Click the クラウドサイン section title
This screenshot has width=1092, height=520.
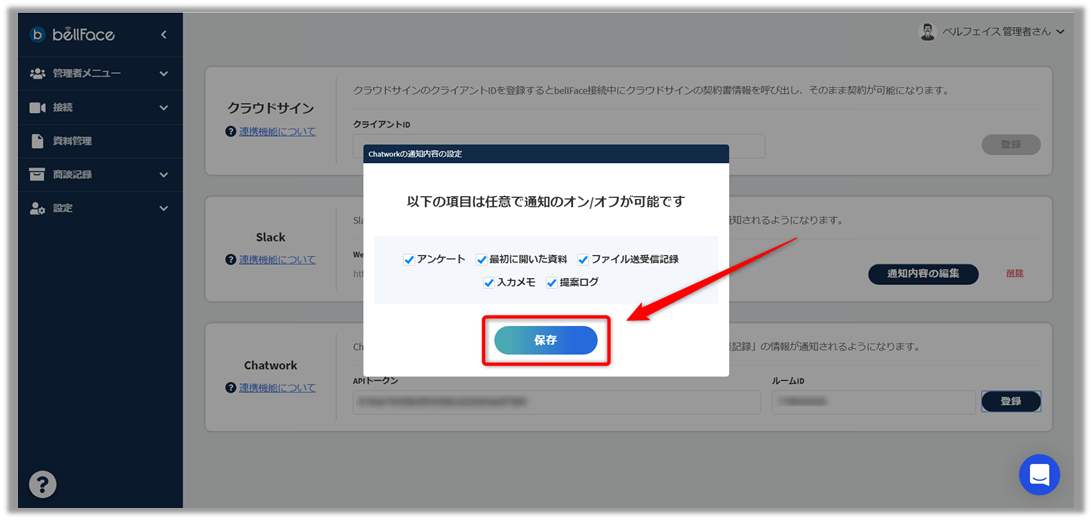pos(270,109)
